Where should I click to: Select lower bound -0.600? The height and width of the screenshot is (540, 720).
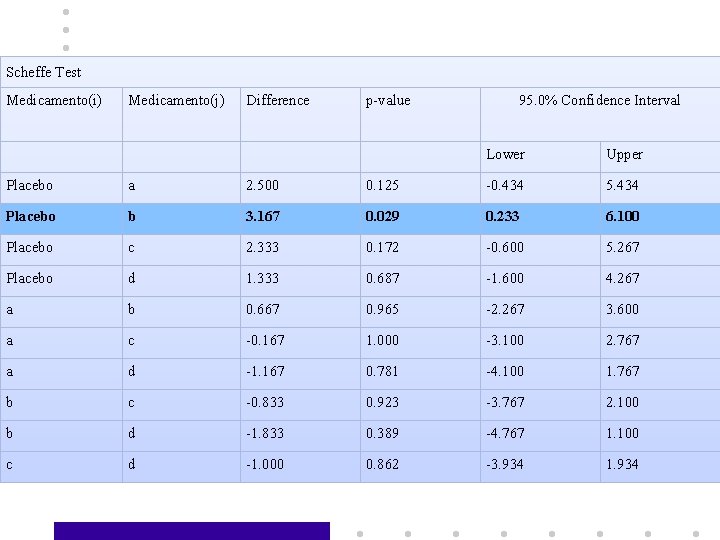(x=505, y=247)
